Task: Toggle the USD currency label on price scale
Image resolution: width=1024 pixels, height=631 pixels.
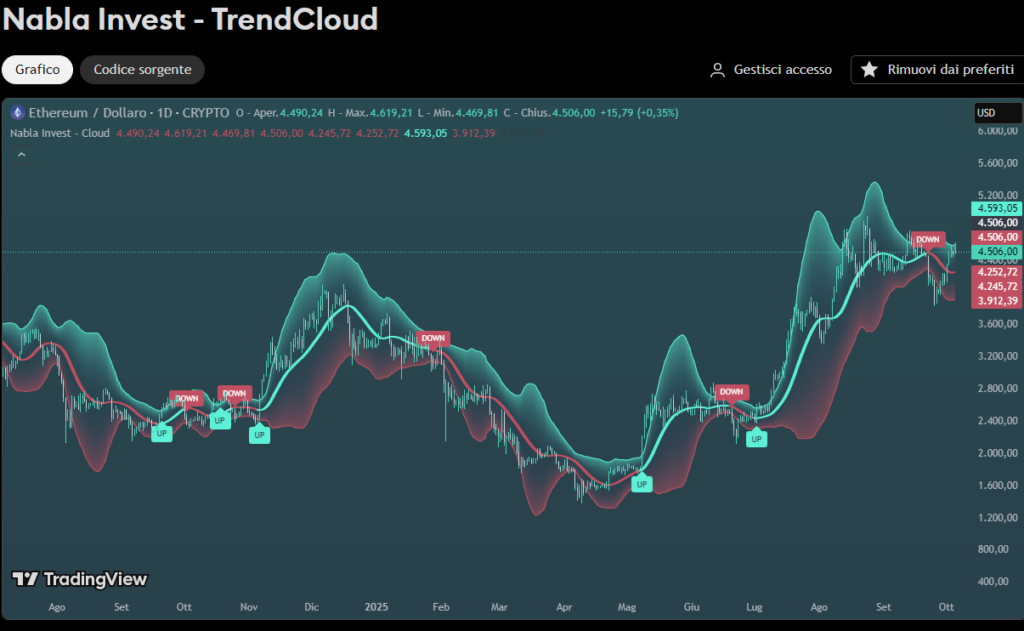Action: click(x=988, y=112)
